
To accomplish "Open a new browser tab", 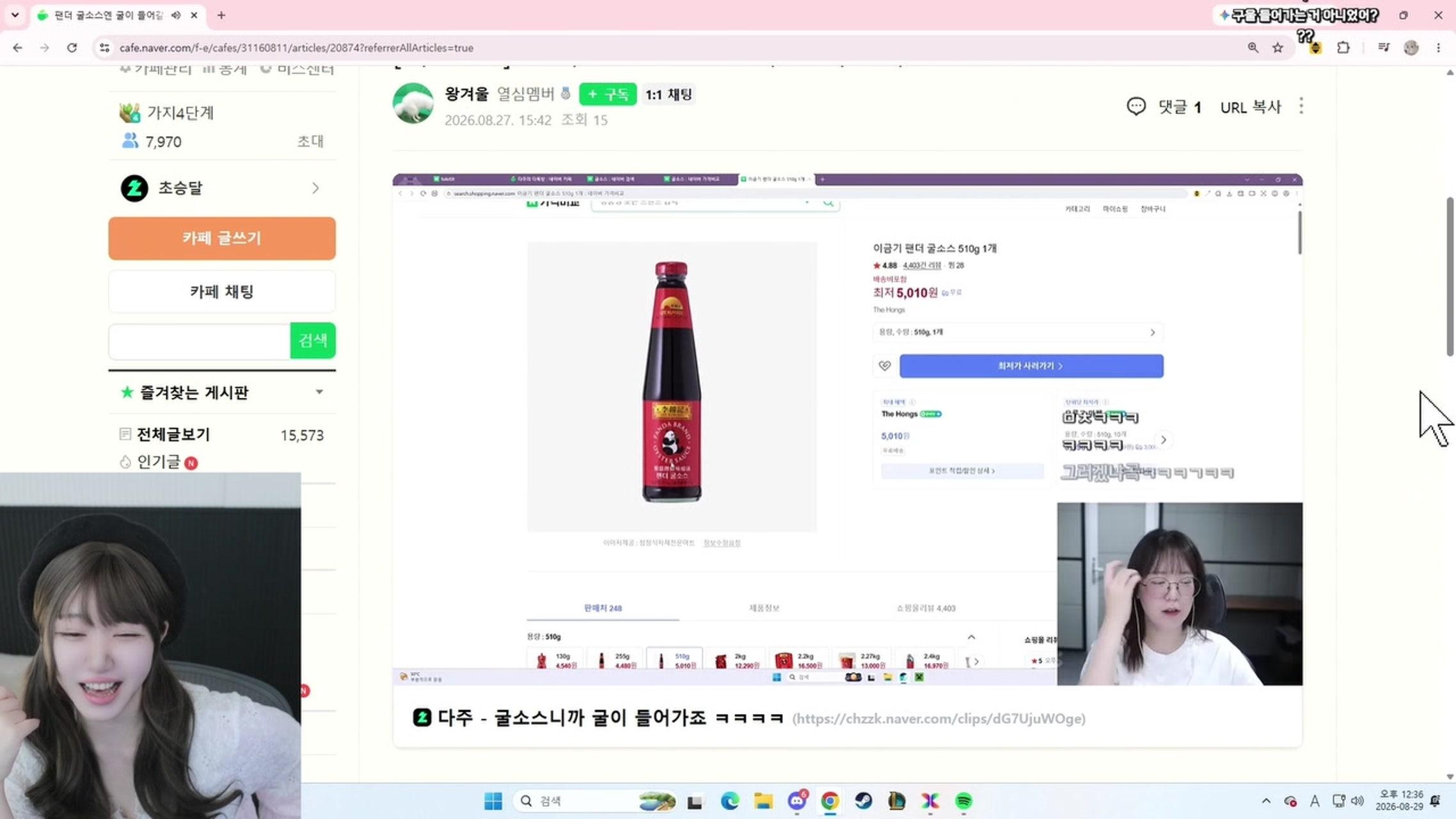I will [x=221, y=15].
